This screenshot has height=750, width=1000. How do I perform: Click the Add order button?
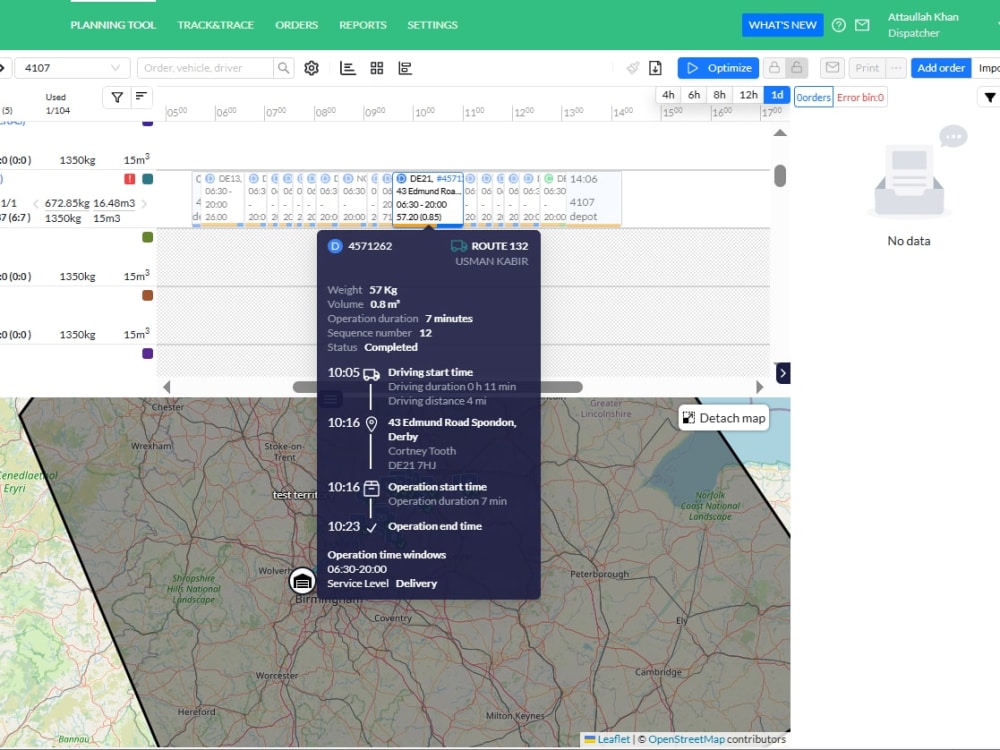(x=941, y=68)
